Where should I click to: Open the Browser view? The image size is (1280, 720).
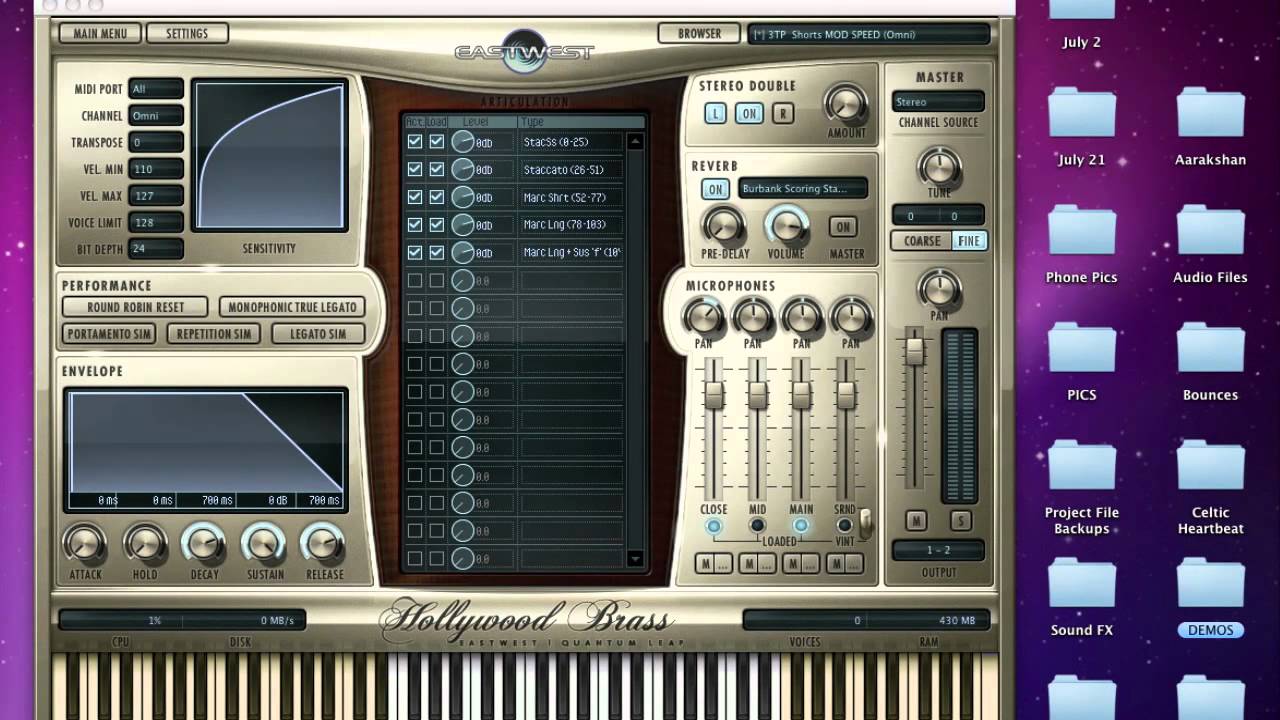point(699,34)
